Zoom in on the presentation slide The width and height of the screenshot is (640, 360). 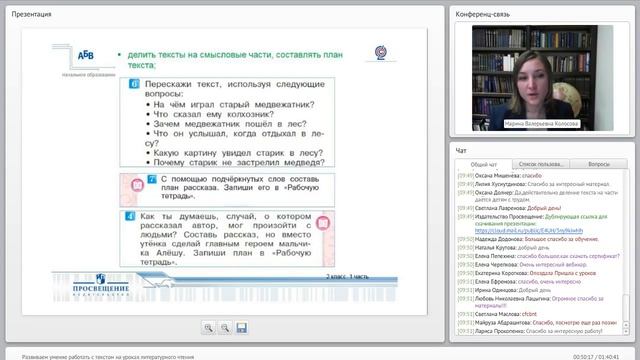pos(208,328)
